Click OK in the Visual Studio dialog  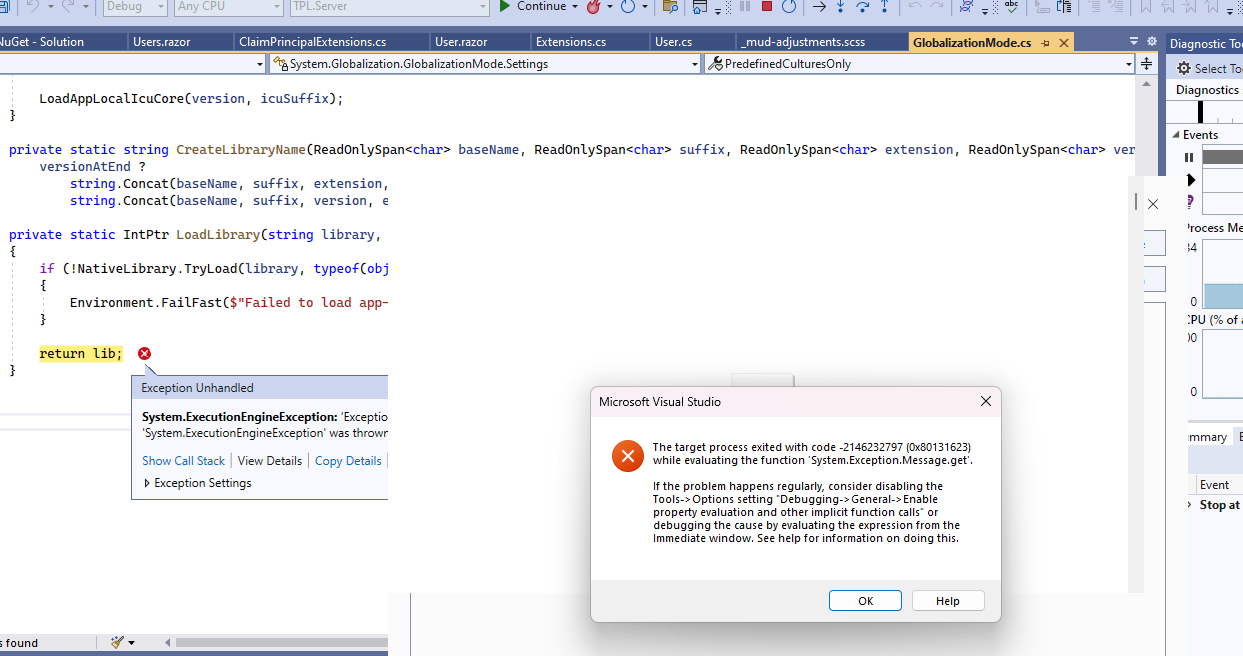pyautogui.click(x=865, y=600)
